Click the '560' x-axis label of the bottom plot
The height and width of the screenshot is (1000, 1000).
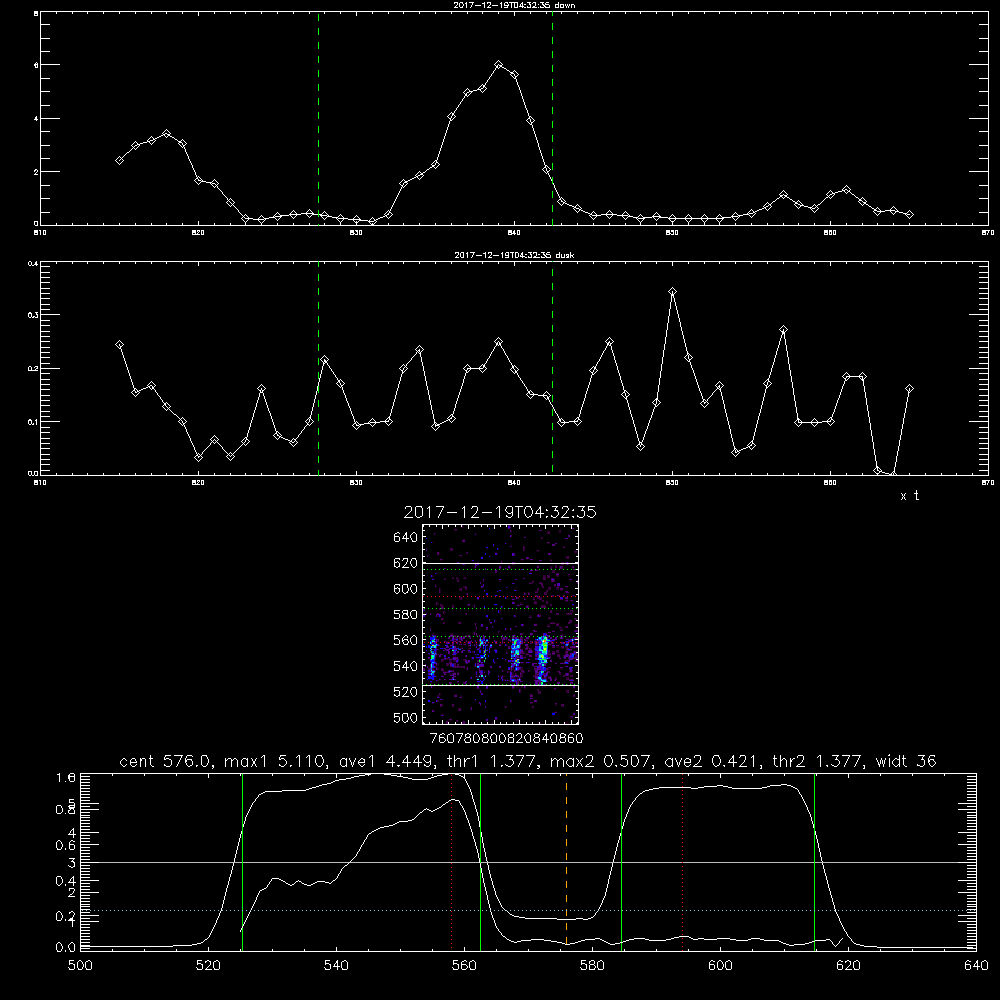point(464,966)
